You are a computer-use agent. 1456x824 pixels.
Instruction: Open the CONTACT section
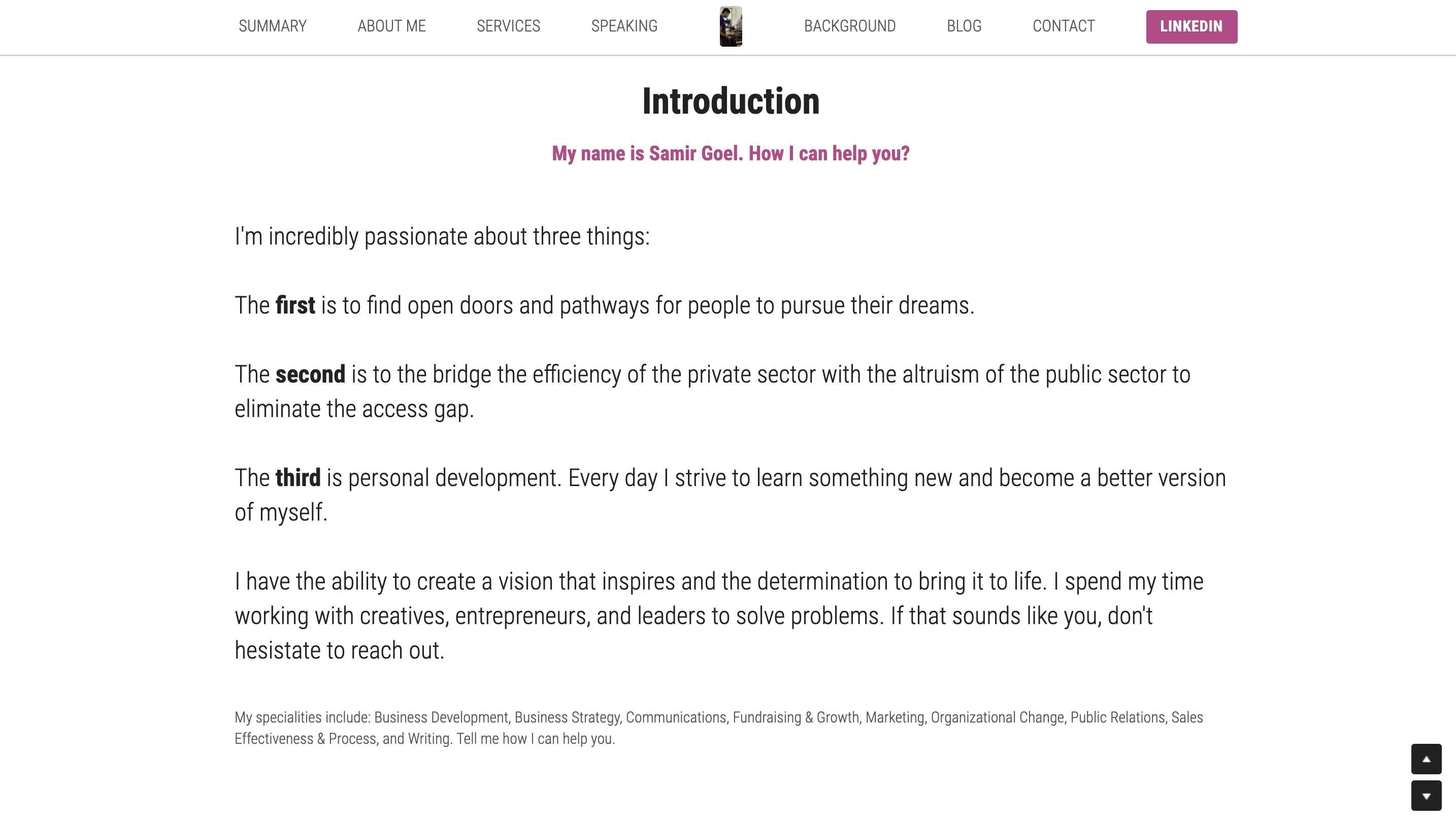[x=1064, y=26]
